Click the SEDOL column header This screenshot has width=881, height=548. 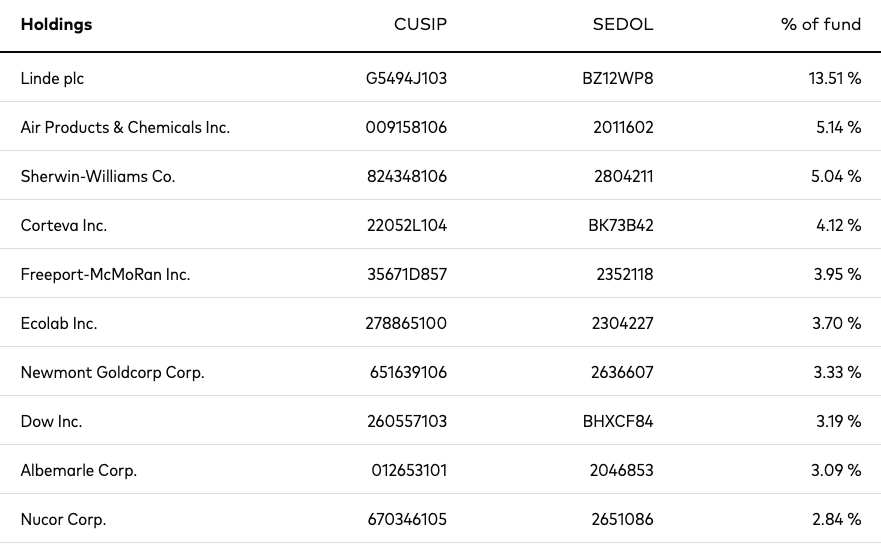[623, 24]
